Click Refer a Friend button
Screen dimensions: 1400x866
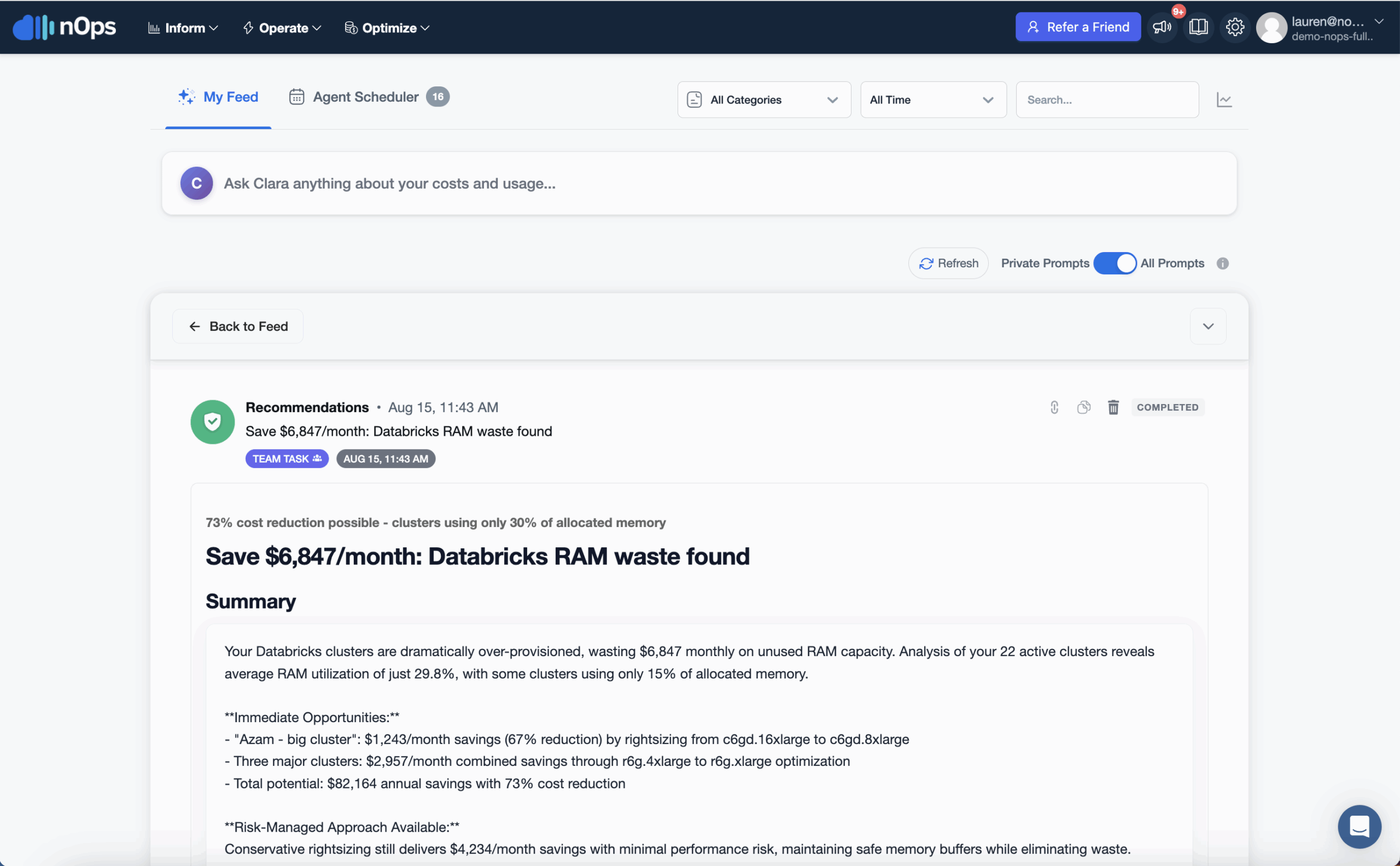pyautogui.click(x=1077, y=27)
